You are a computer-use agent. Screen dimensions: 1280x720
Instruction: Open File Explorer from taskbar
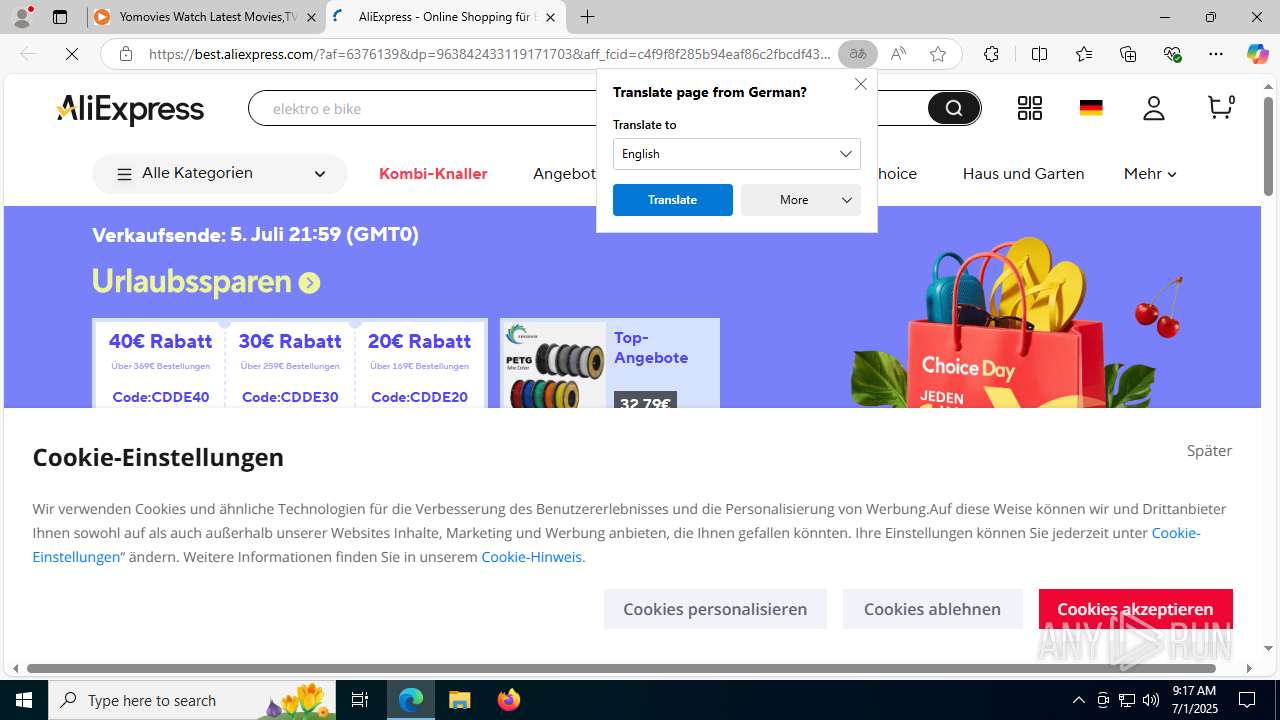pyautogui.click(x=459, y=700)
